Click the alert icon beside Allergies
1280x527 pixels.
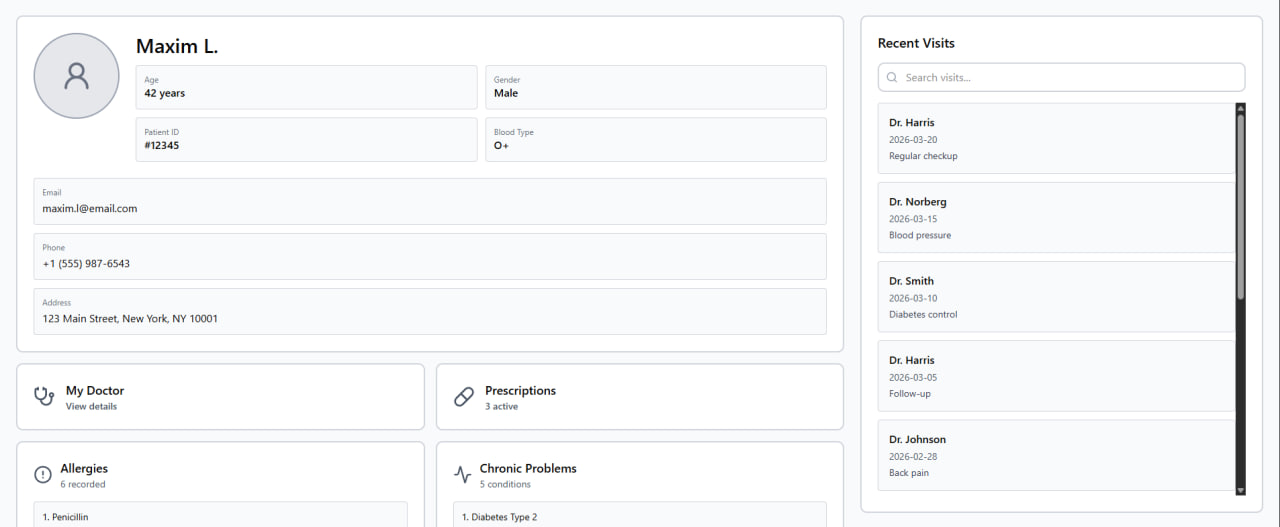[x=43, y=475]
